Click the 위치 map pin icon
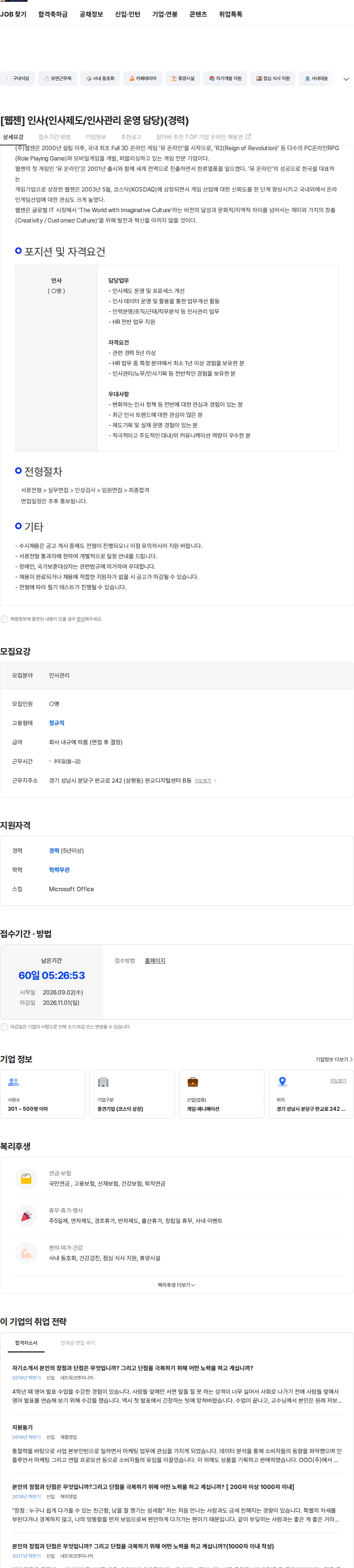This screenshot has width=354, height=1568. click(282, 1082)
